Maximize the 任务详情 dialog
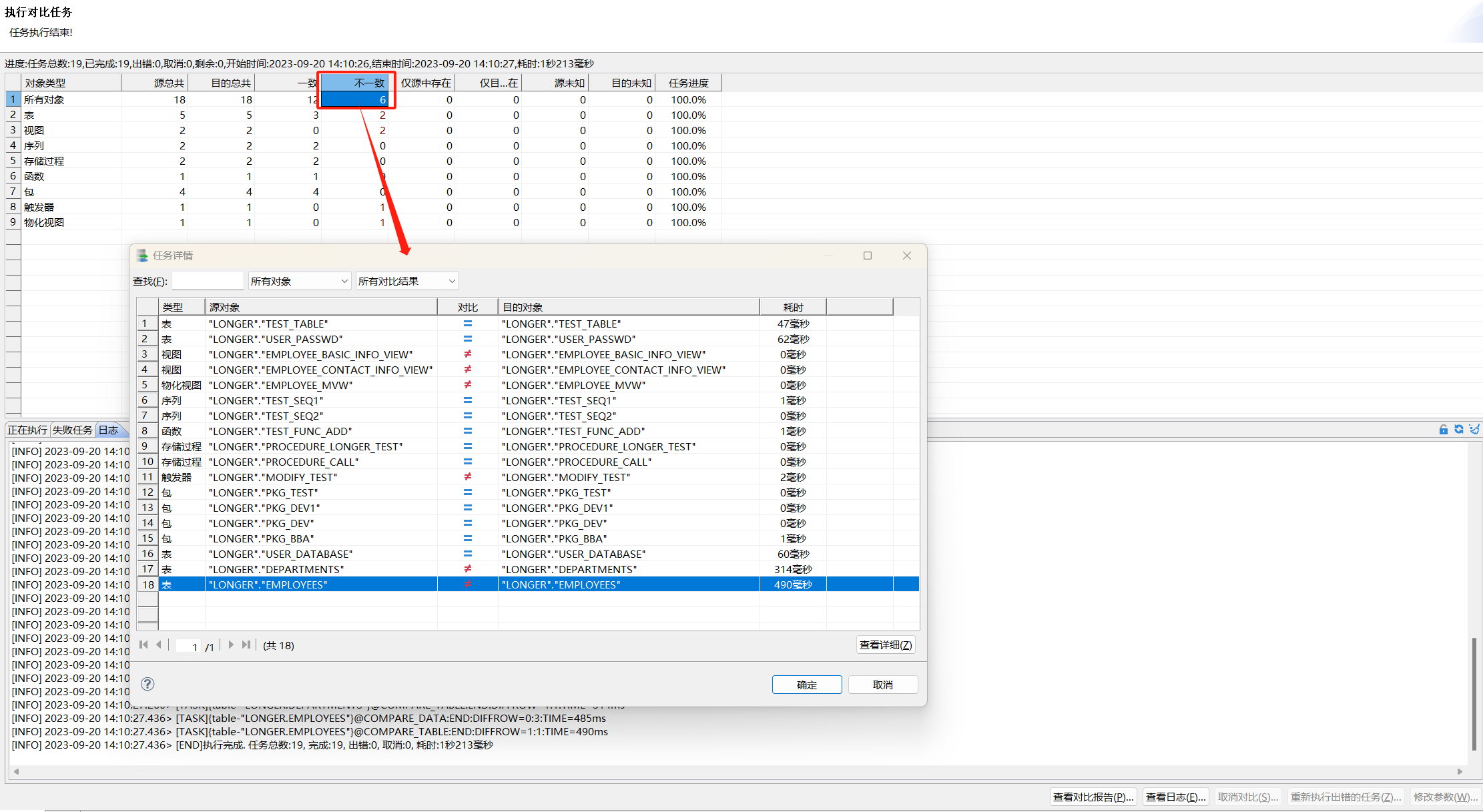Viewport: 1483px width, 812px height. pos(868,256)
